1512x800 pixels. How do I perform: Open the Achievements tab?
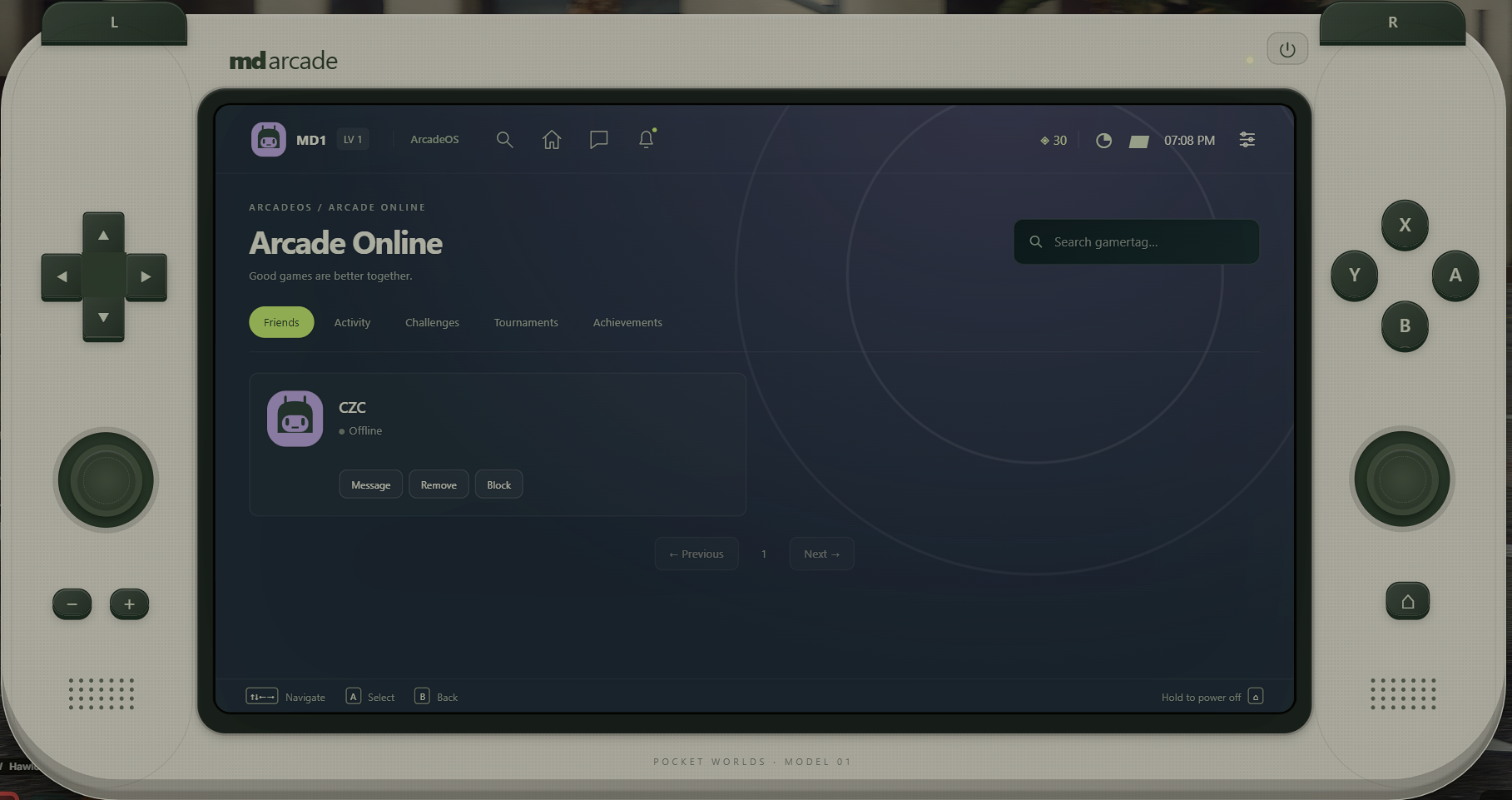tap(627, 322)
